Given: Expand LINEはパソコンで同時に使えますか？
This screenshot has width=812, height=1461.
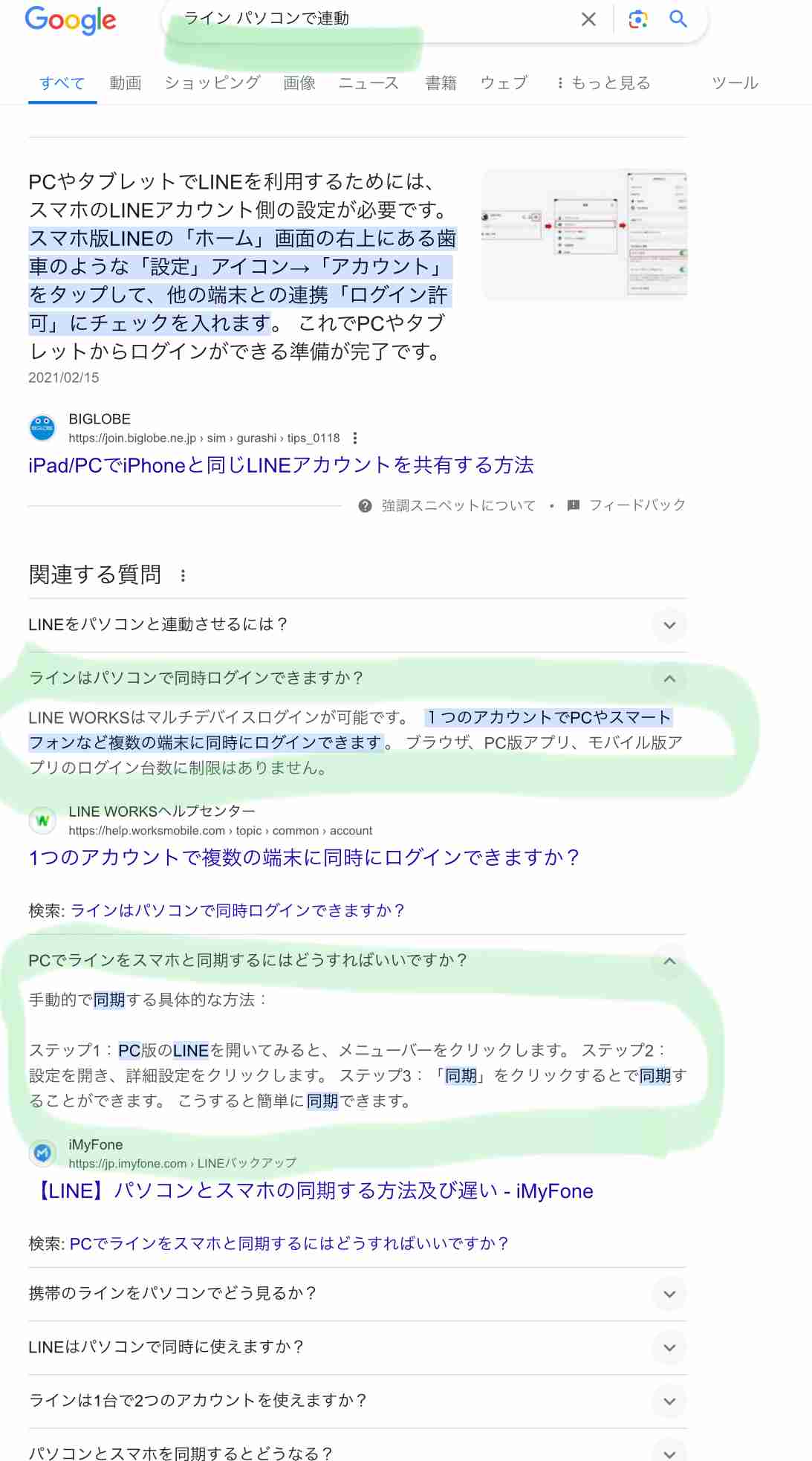Looking at the screenshot, I should point(669,1347).
